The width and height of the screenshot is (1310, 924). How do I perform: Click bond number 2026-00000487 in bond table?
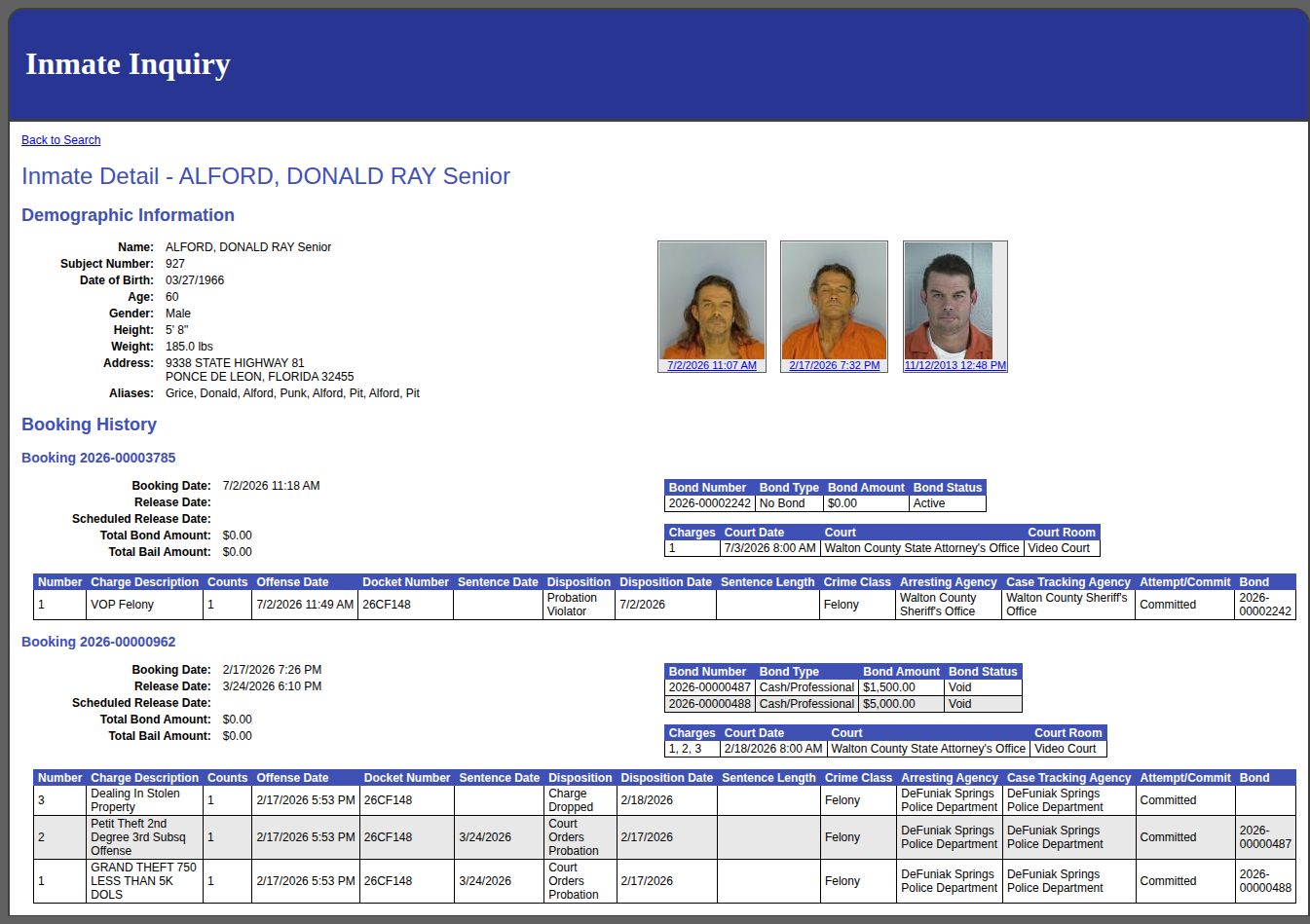[x=710, y=687]
